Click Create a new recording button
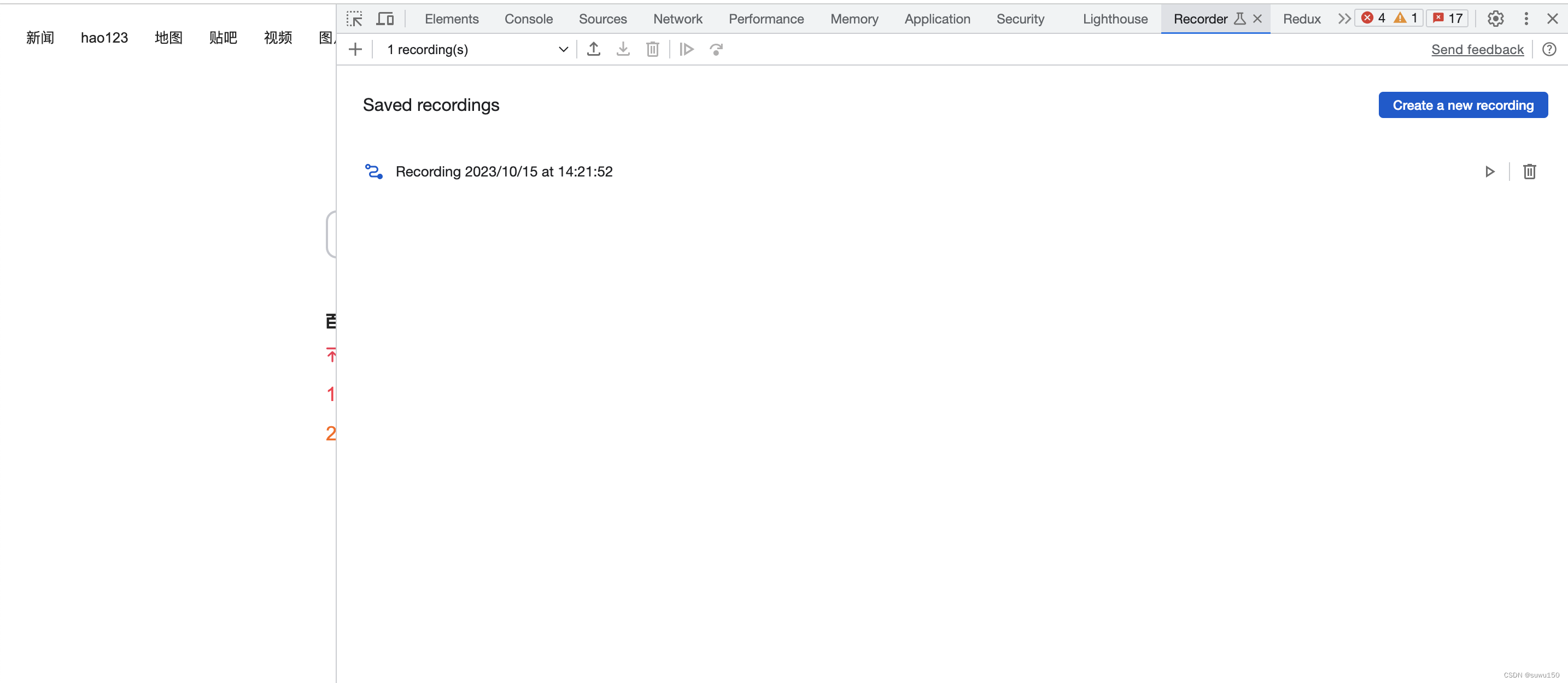The height and width of the screenshot is (683, 1568). pyautogui.click(x=1462, y=105)
